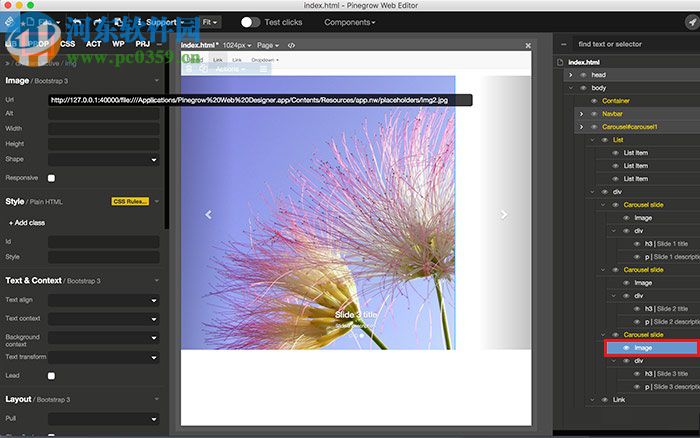Switch to the WP tab
Viewport: 700px width, 438px height.
click(118, 44)
